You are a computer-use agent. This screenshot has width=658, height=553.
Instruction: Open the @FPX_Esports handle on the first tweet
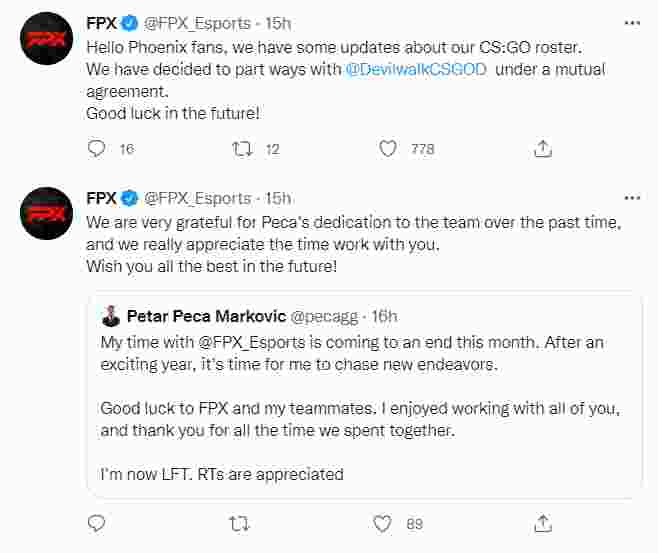(x=196, y=24)
